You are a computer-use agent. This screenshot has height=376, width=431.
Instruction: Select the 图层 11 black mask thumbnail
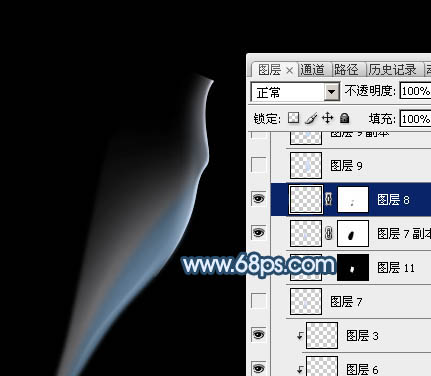coord(353,267)
